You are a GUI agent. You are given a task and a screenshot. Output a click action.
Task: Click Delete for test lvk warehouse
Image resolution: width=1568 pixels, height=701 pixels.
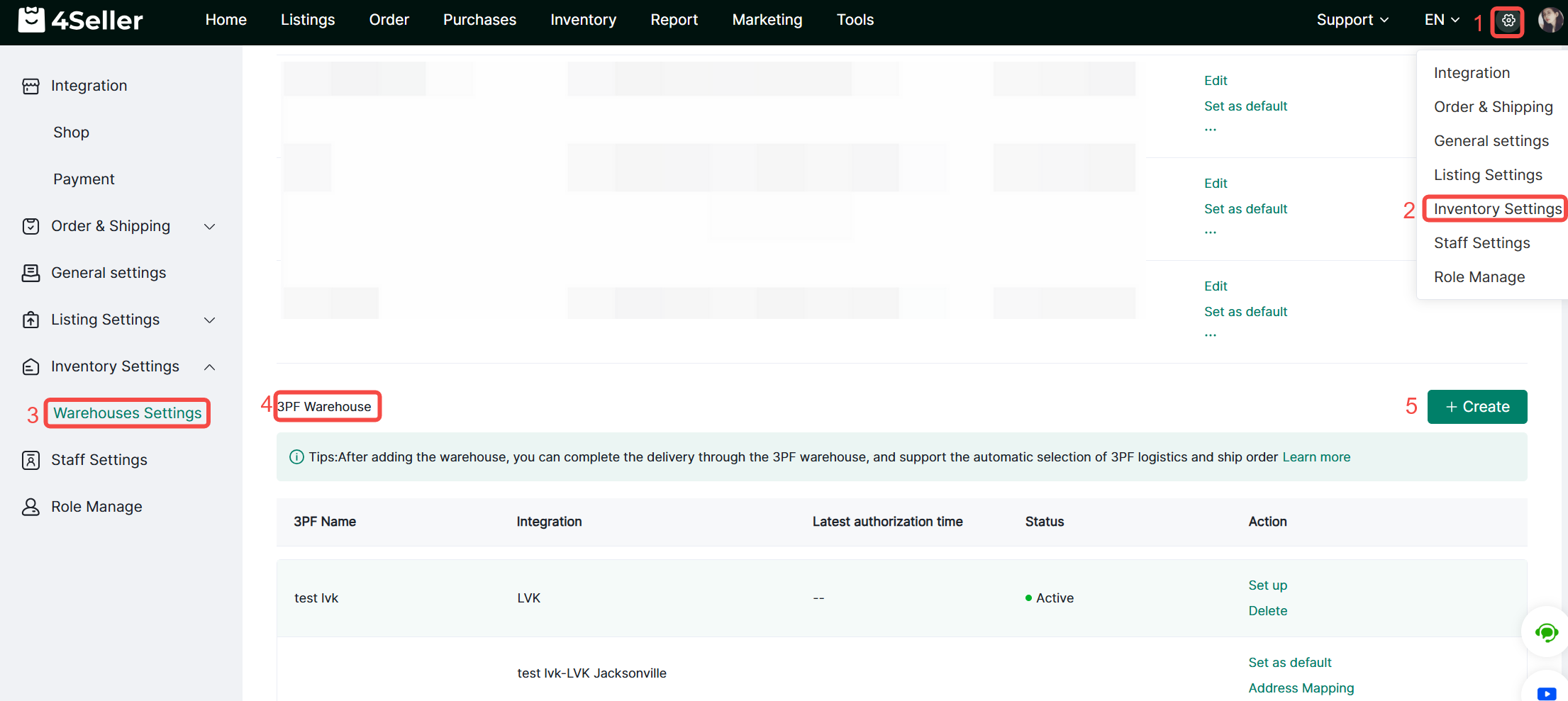1267,611
